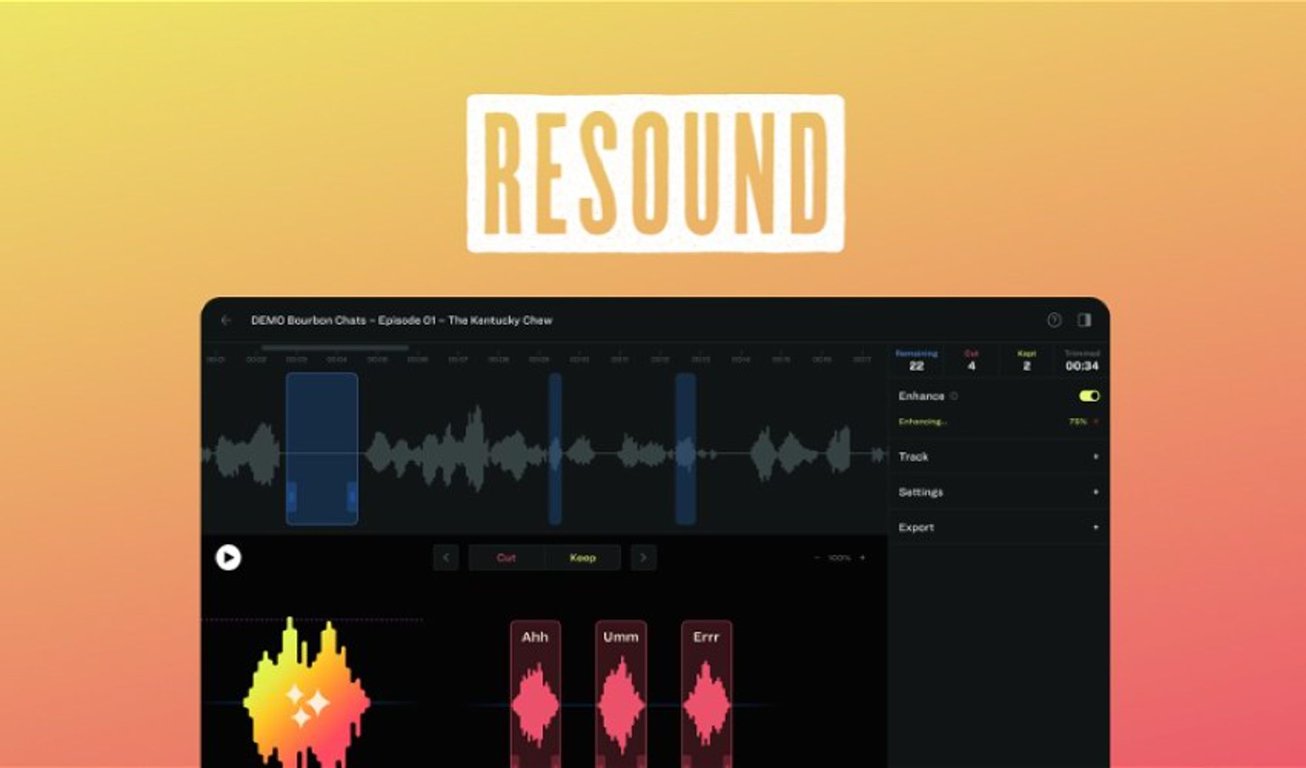Image resolution: width=1306 pixels, height=768 pixels.
Task: Select the rightmost narrow blue waveform region
Action: coord(685,449)
